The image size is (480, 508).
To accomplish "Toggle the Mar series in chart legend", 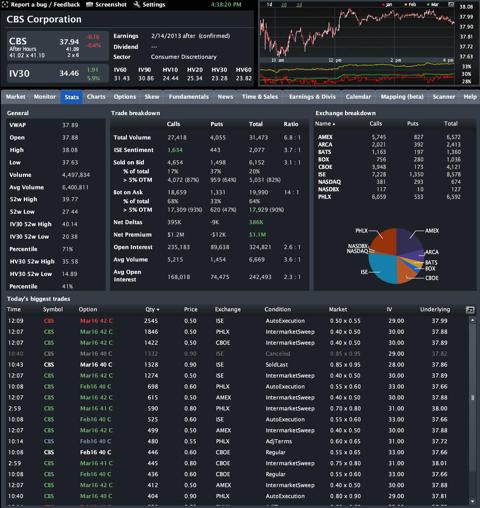I will (x=433, y=5).
